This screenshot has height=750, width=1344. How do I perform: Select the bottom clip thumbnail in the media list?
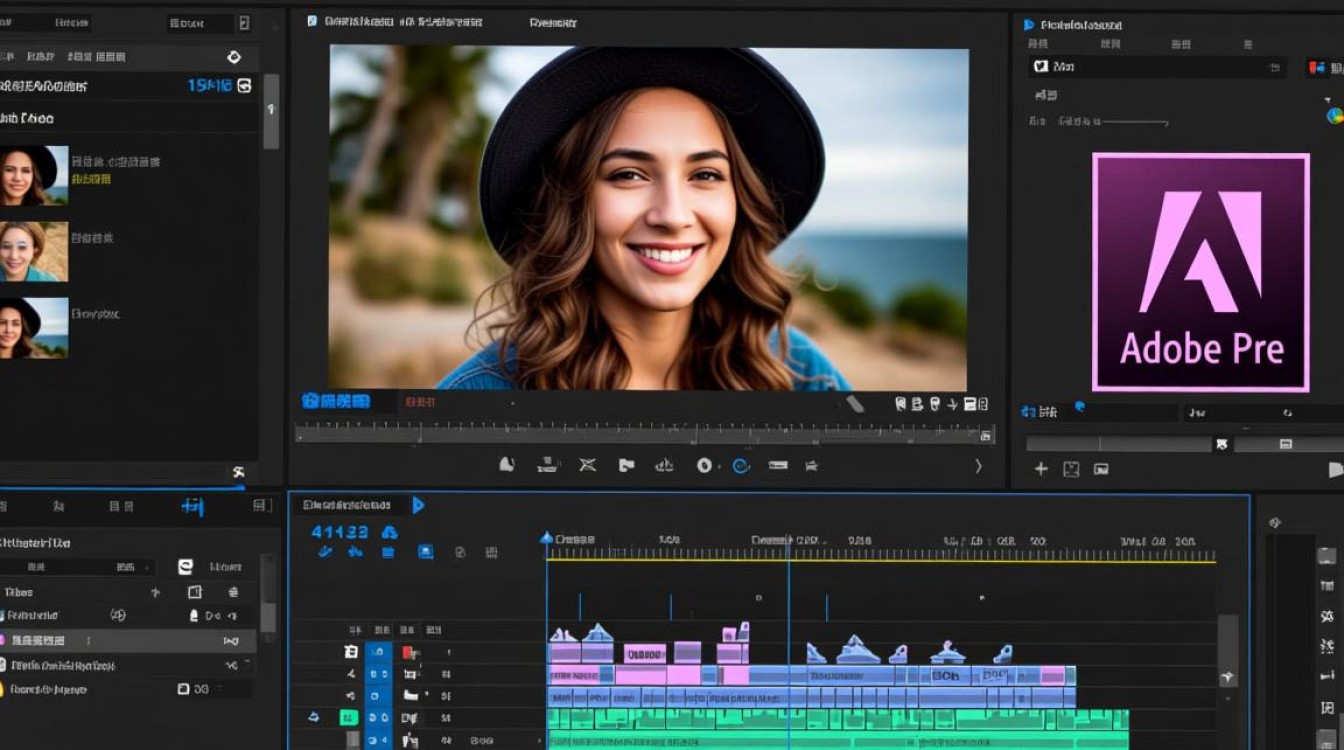click(34, 327)
